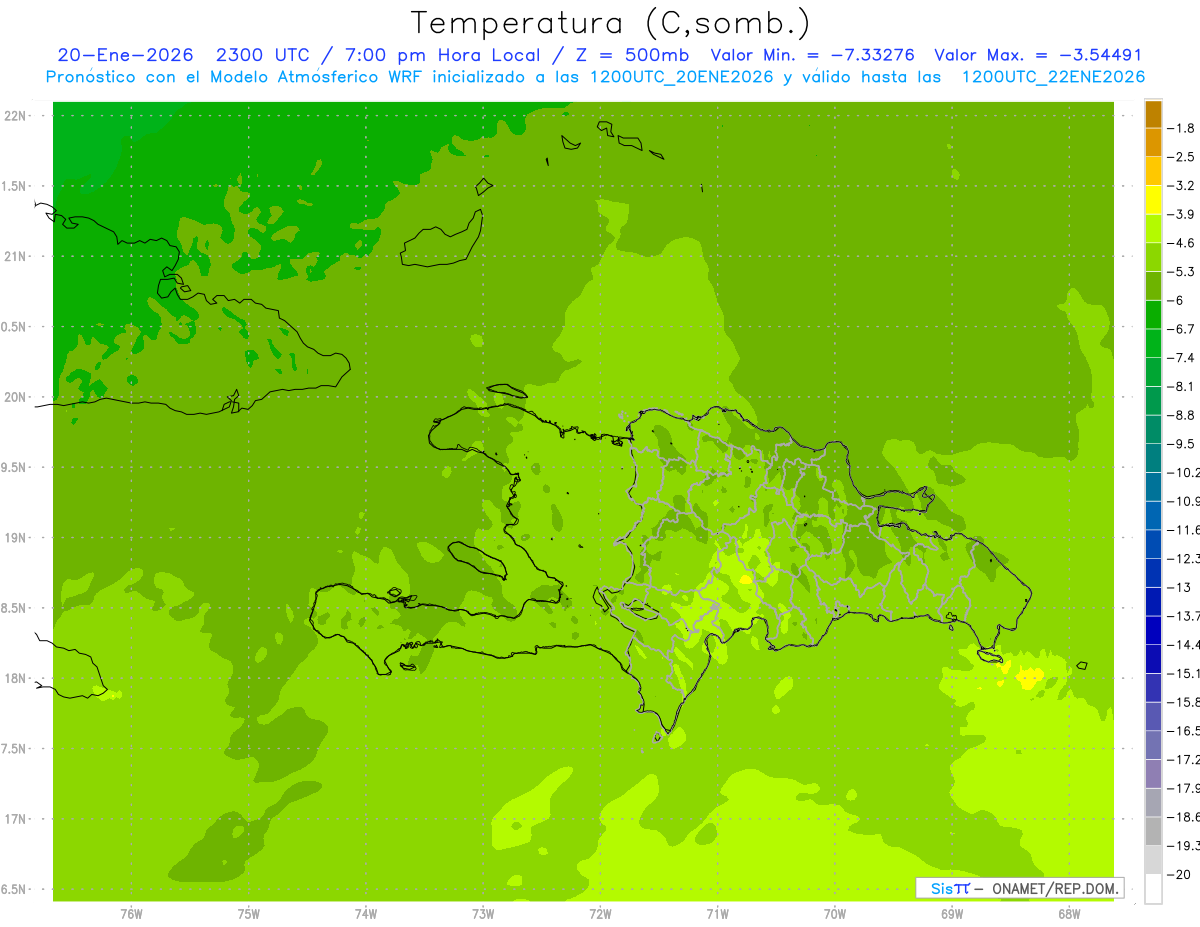Click "Valor Max. = -3.54491" text
The height and width of the screenshot is (927, 1200).
pyautogui.click(x=1038, y=55)
